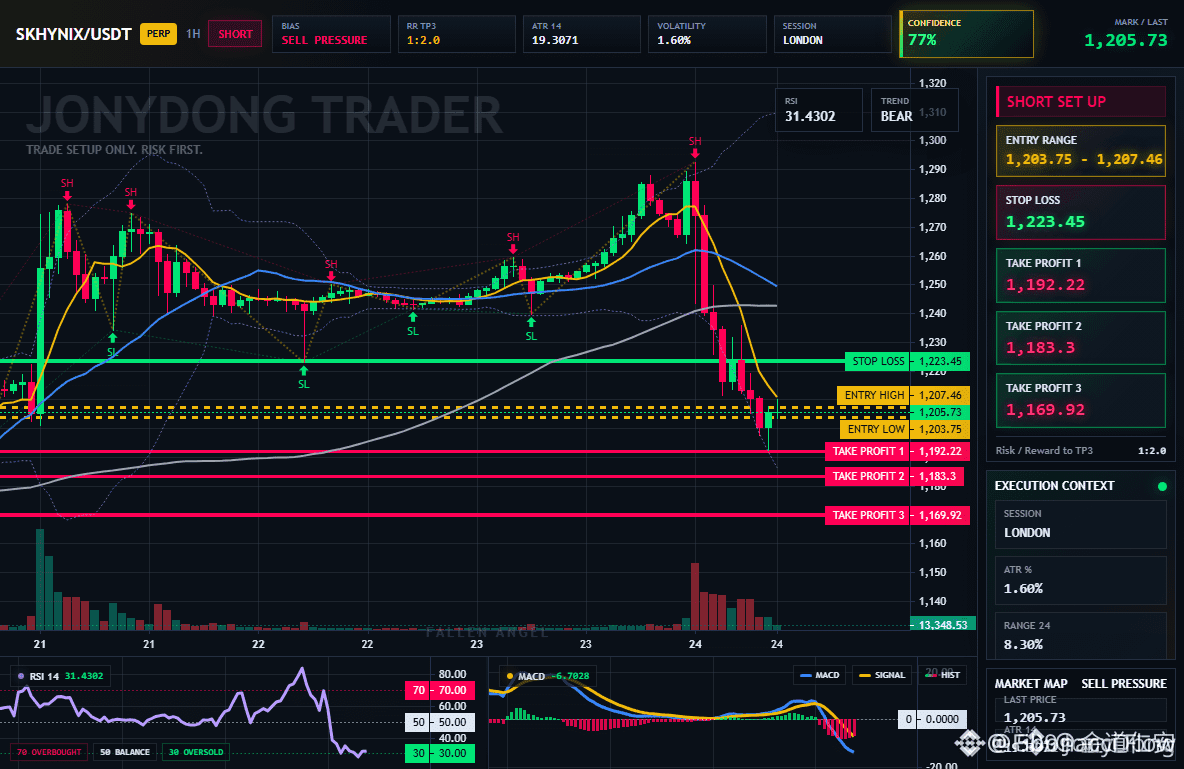Screen dimensions: 1184x769
Task: Click the MACD -6.7028 indicator label
Action: tap(548, 676)
